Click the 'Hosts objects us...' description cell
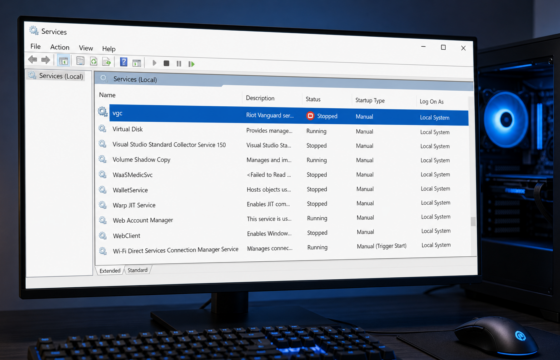 (x=269, y=189)
